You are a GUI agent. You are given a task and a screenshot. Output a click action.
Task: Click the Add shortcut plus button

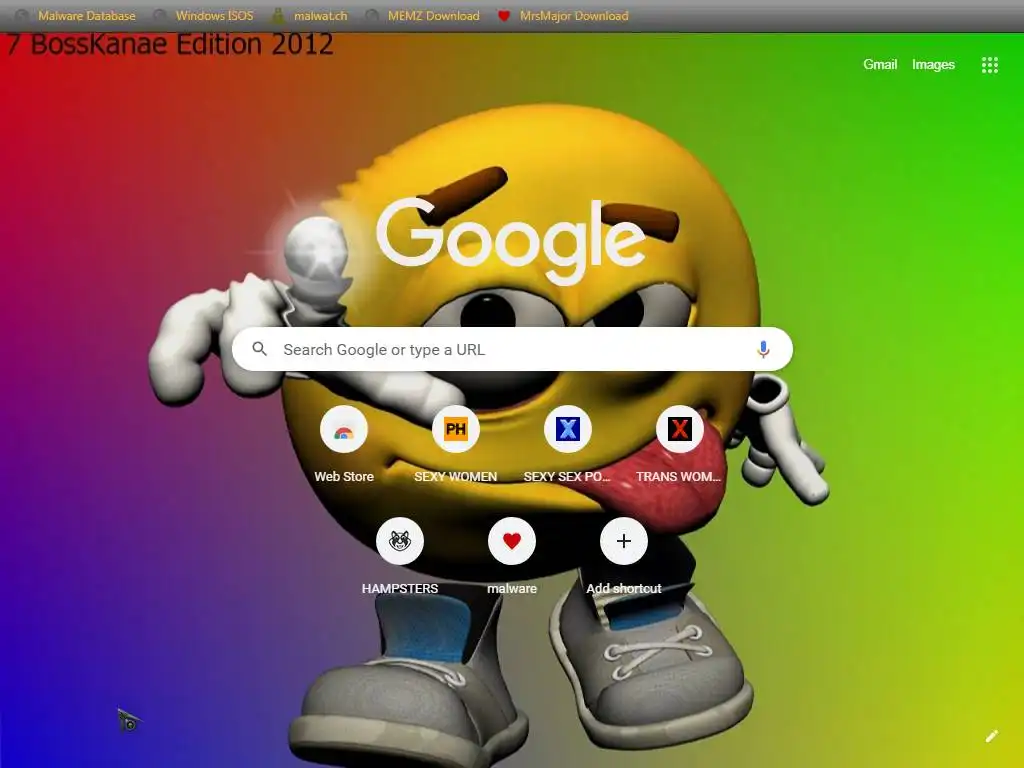[x=624, y=541]
